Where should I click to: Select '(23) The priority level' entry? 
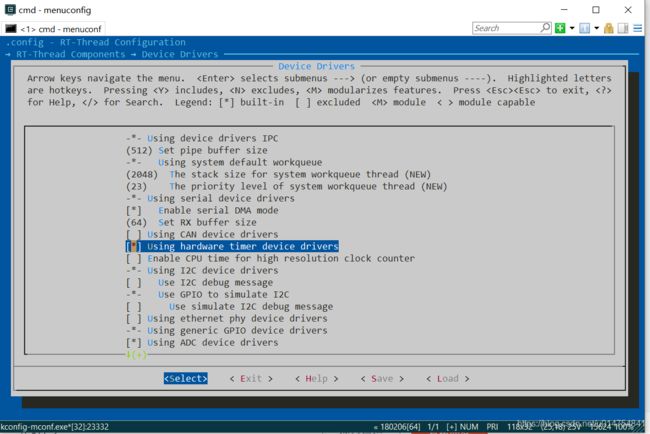(286, 186)
